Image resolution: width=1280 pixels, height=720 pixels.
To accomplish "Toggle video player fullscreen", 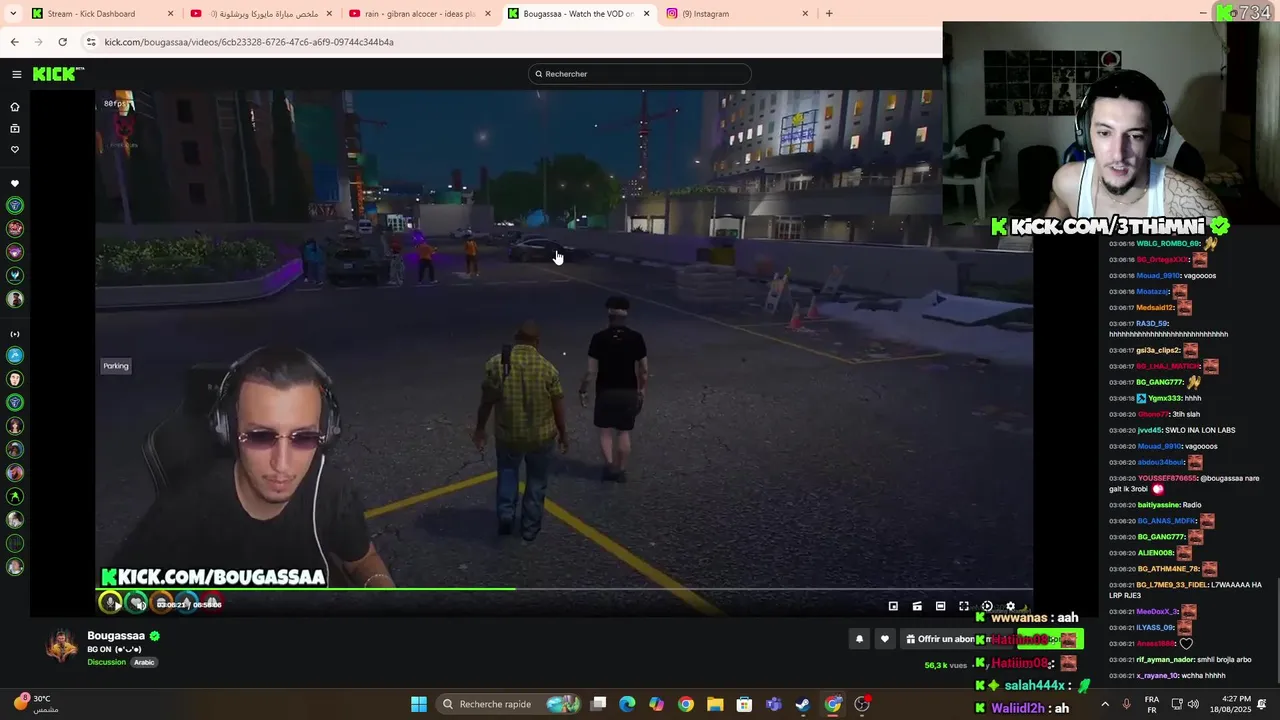I will [964, 606].
